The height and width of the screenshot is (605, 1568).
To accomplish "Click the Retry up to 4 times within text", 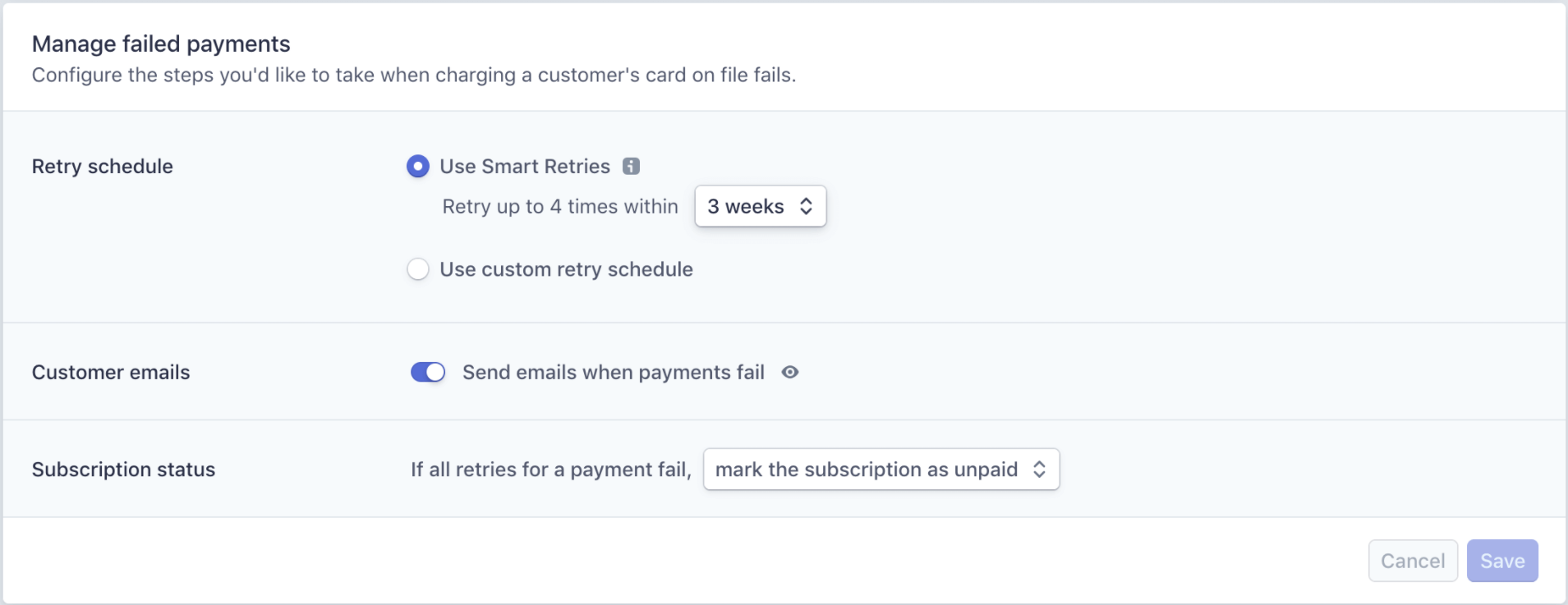I will pyautogui.click(x=560, y=206).
